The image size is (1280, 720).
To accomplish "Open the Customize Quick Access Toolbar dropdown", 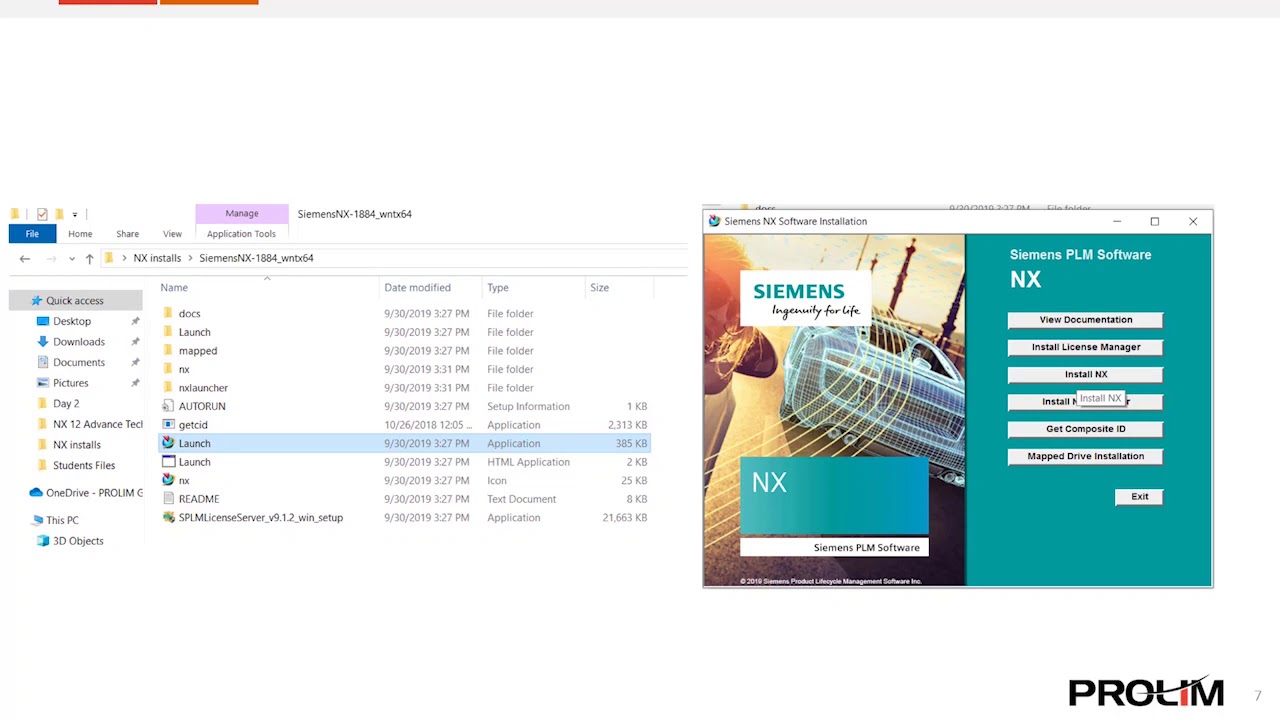I will click(x=74, y=214).
